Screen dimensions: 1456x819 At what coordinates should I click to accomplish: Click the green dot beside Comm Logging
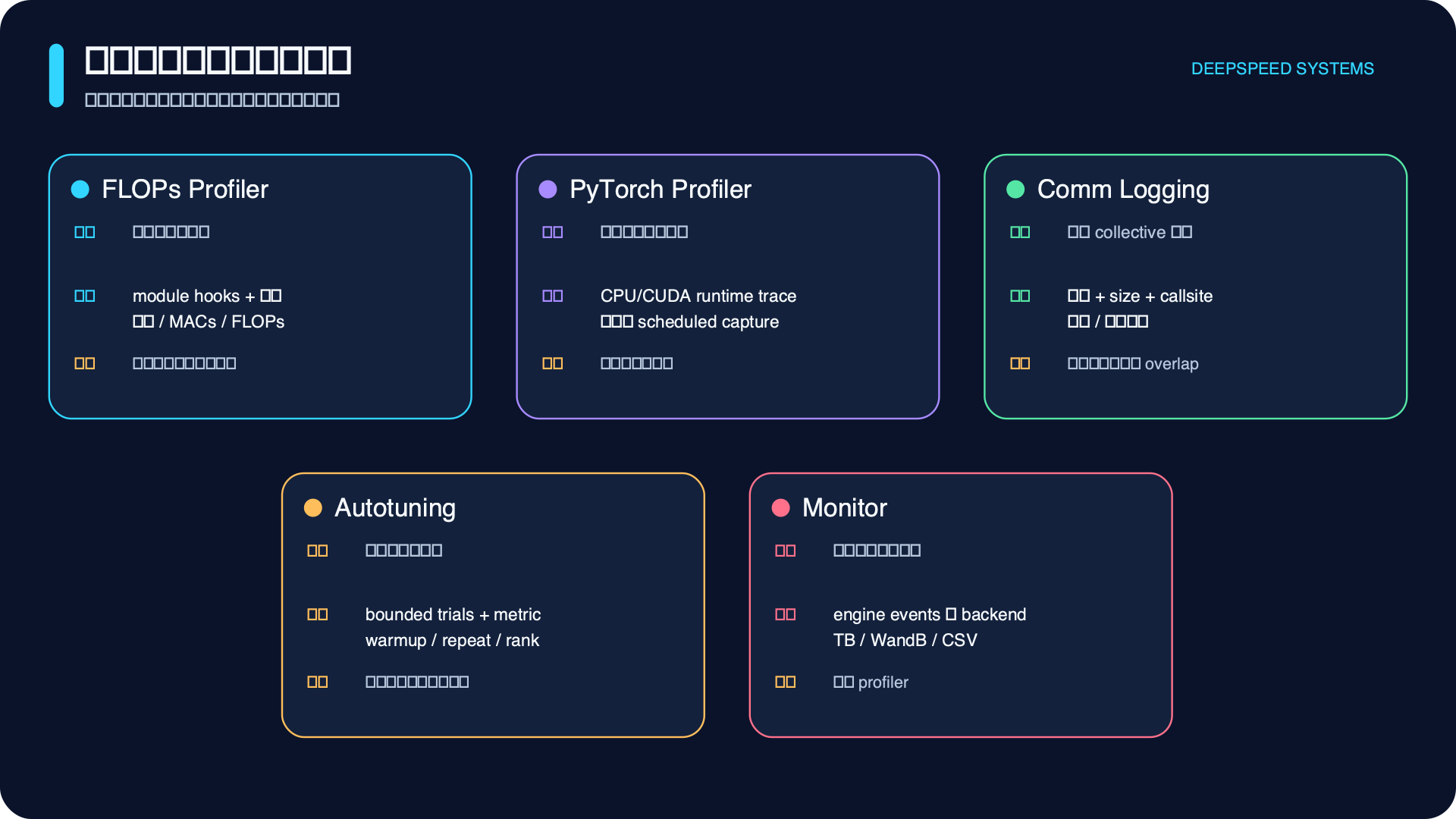1015,190
